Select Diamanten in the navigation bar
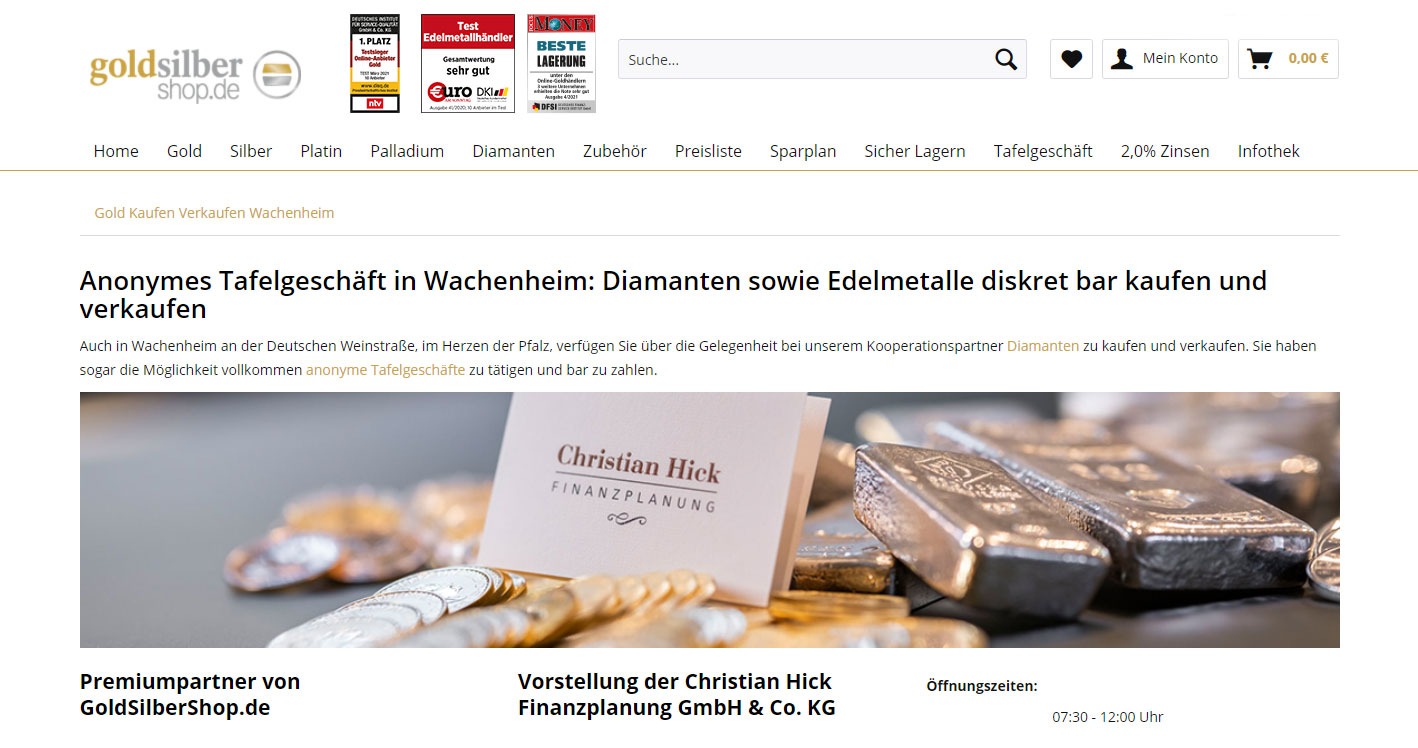Image resolution: width=1418 pixels, height=748 pixels. [x=514, y=151]
